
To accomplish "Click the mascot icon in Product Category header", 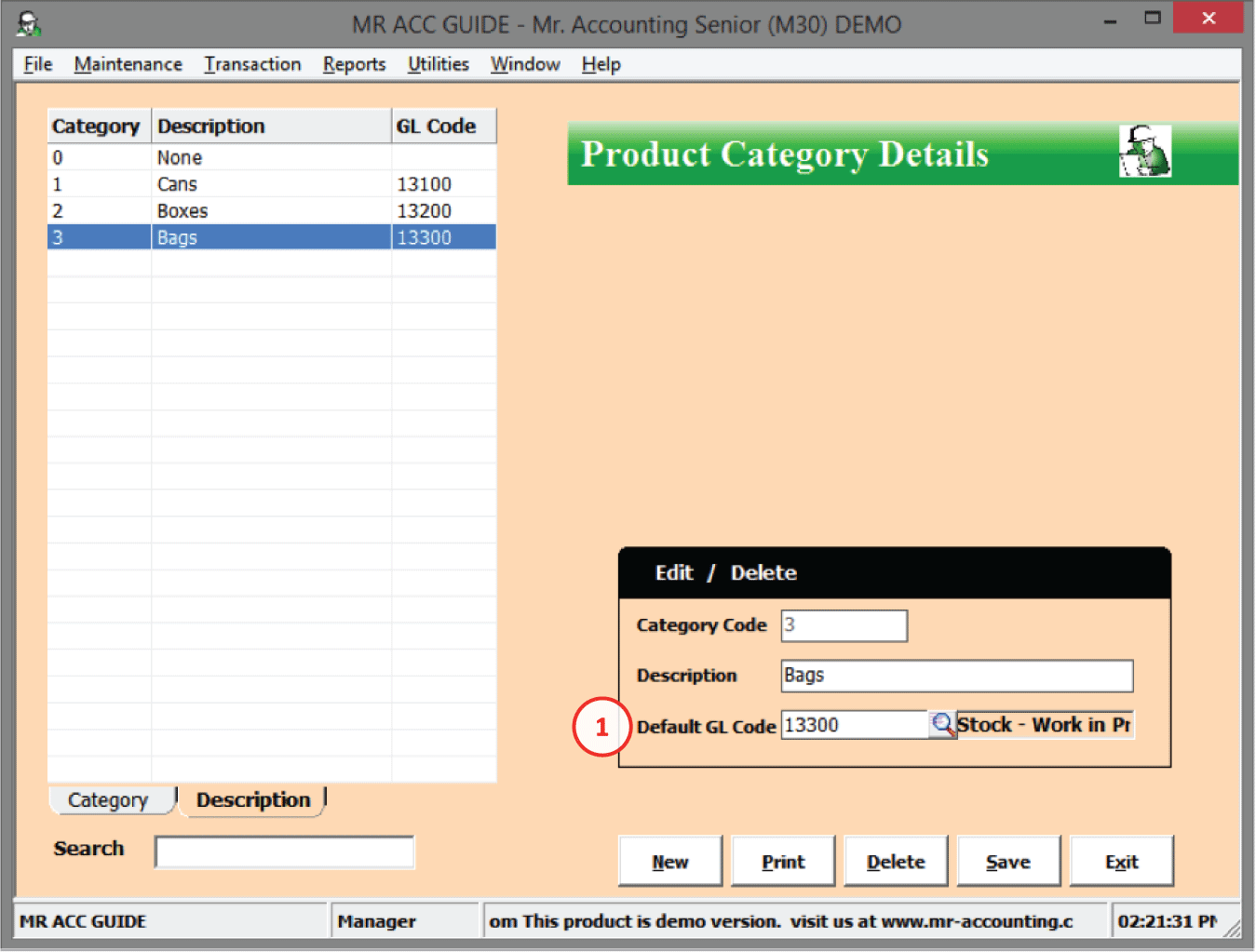I will [x=1144, y=152].
